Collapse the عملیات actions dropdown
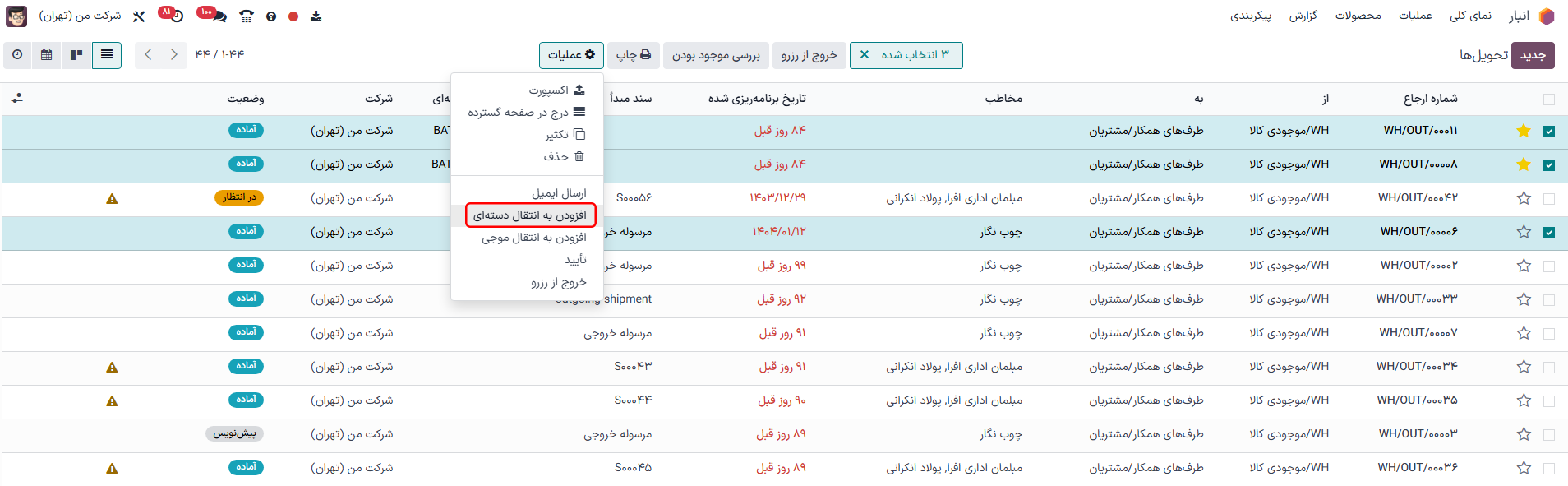Screen dimensions: 1568x486 (571, 55)
